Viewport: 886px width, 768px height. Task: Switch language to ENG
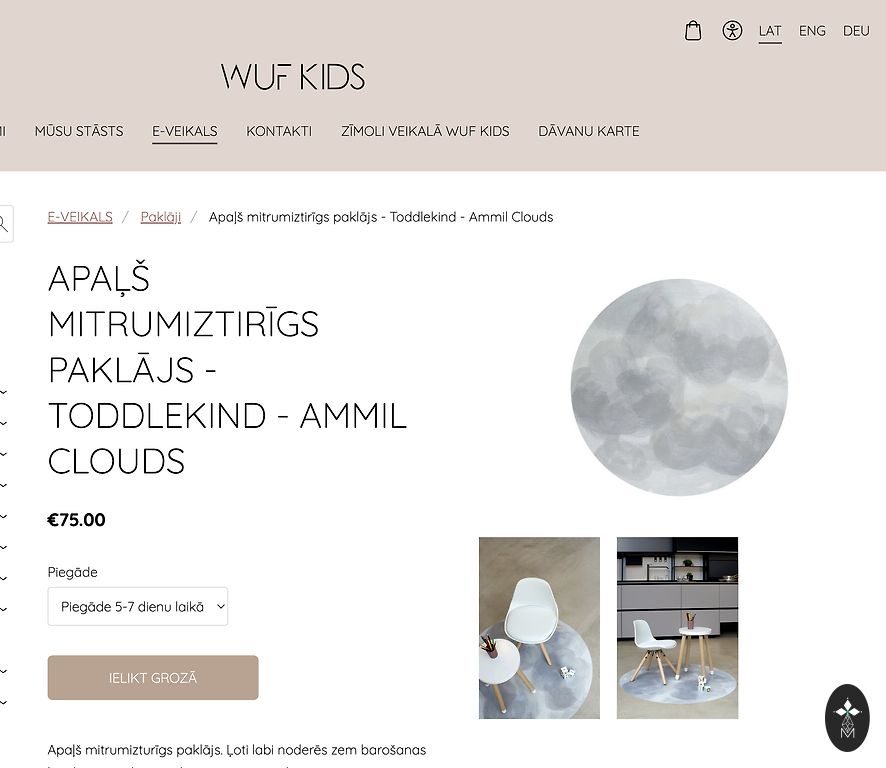click(812, 31)
